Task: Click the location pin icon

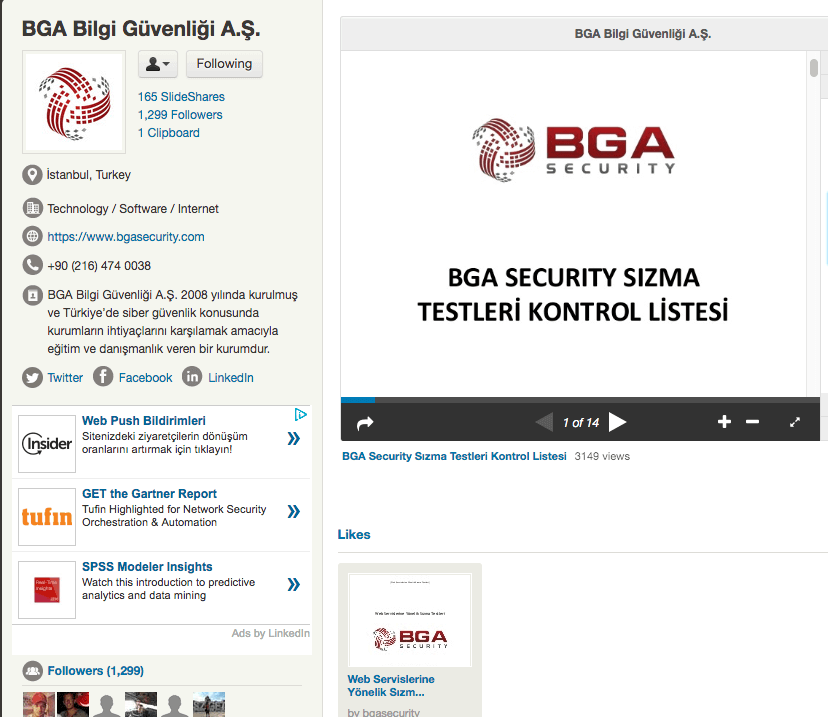Action: [x=32, y=175]
